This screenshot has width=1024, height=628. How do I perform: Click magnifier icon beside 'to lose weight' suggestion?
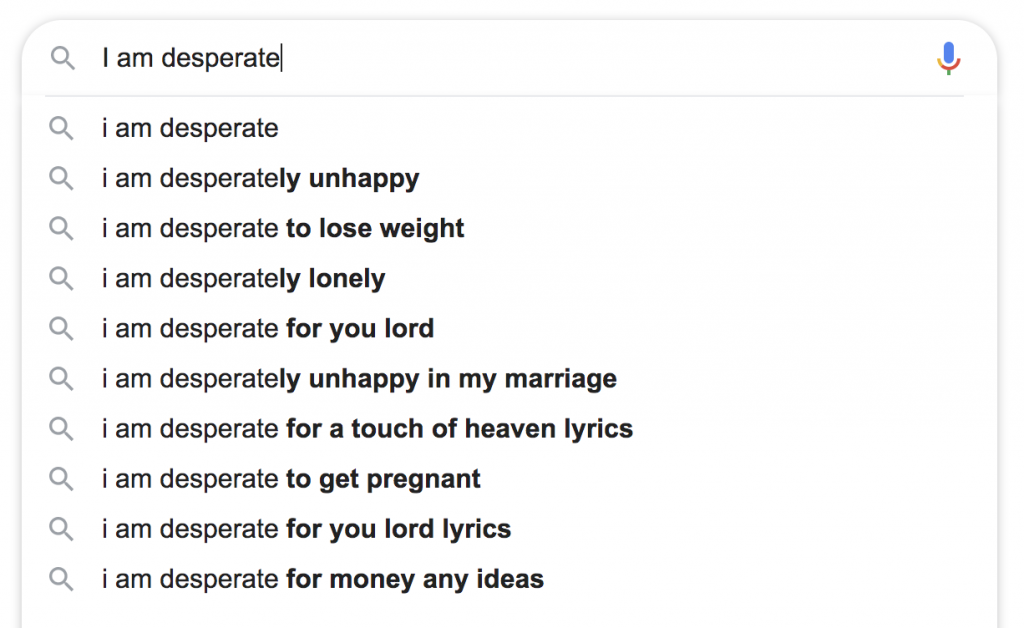[61, 228]
